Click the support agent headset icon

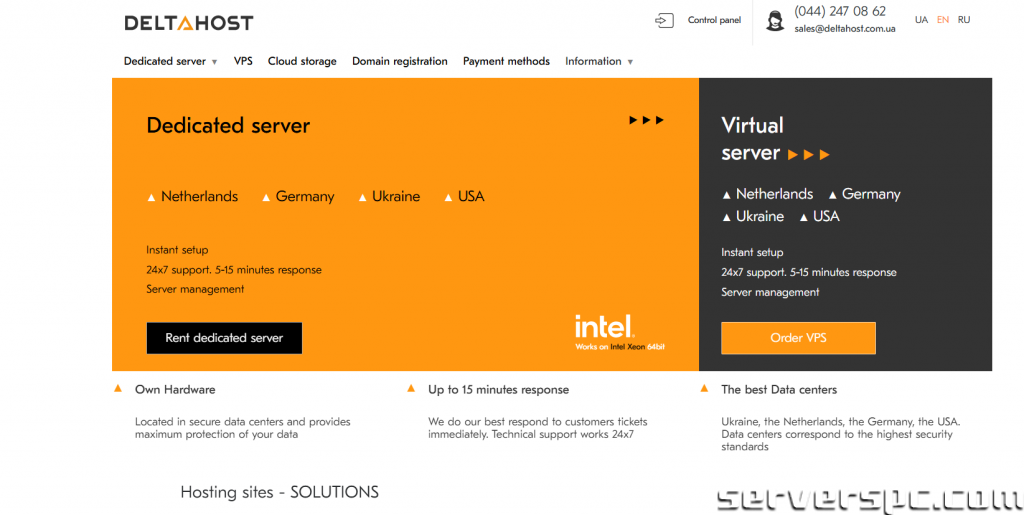pos(775,20)
